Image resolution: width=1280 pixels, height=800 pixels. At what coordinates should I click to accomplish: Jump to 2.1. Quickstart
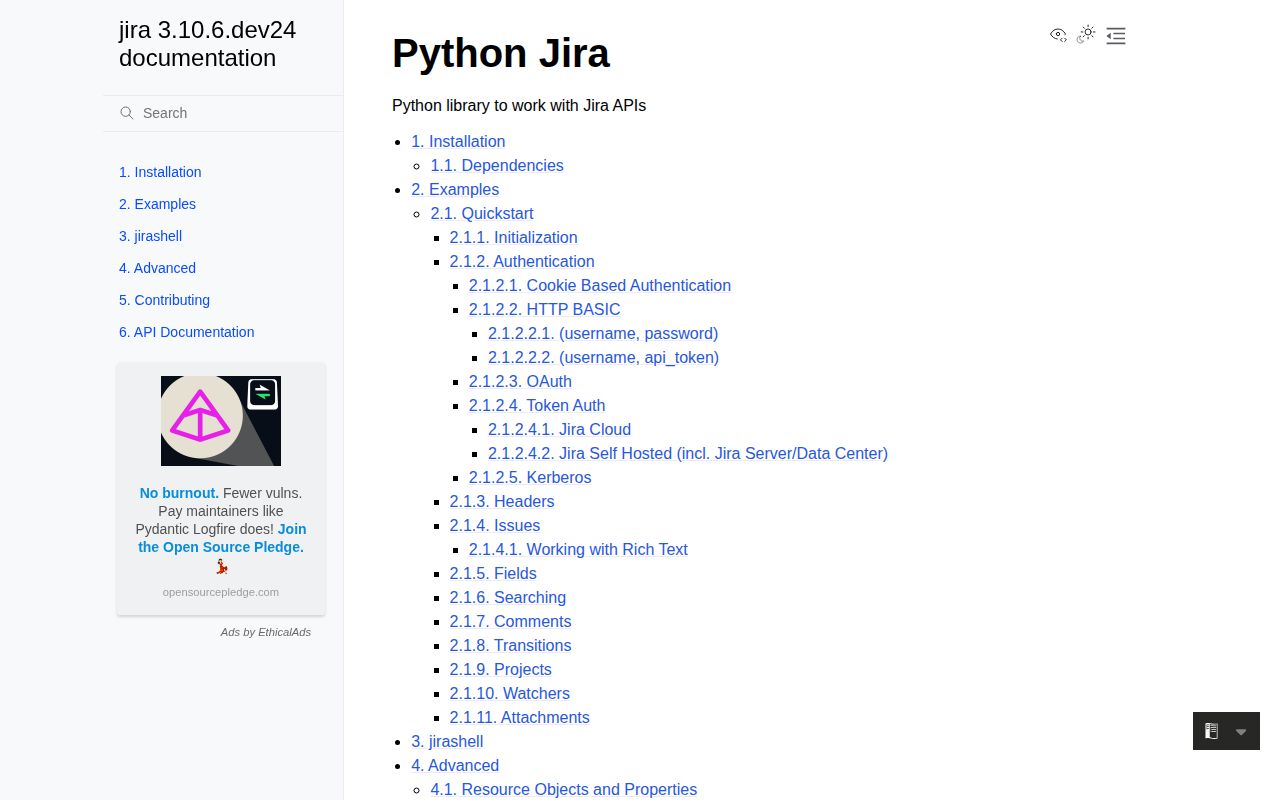point(482,213)
